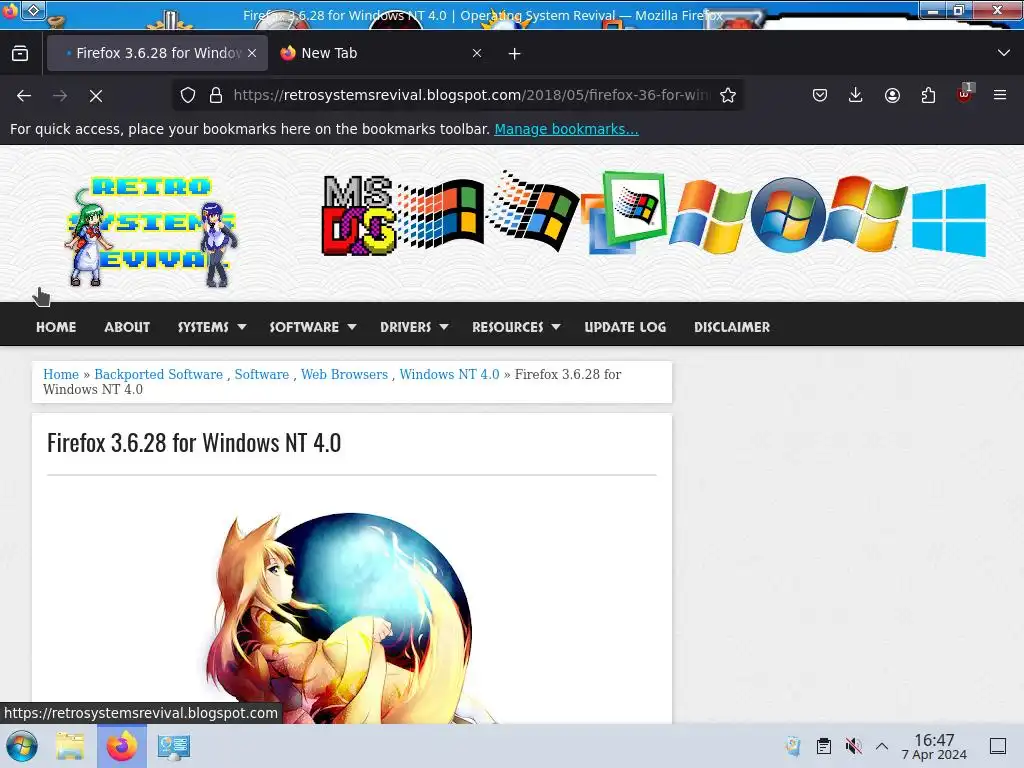This screenshot has height=768, width=1024.
Task: Click the Retro Systems Revival logo
Action: 151,231
